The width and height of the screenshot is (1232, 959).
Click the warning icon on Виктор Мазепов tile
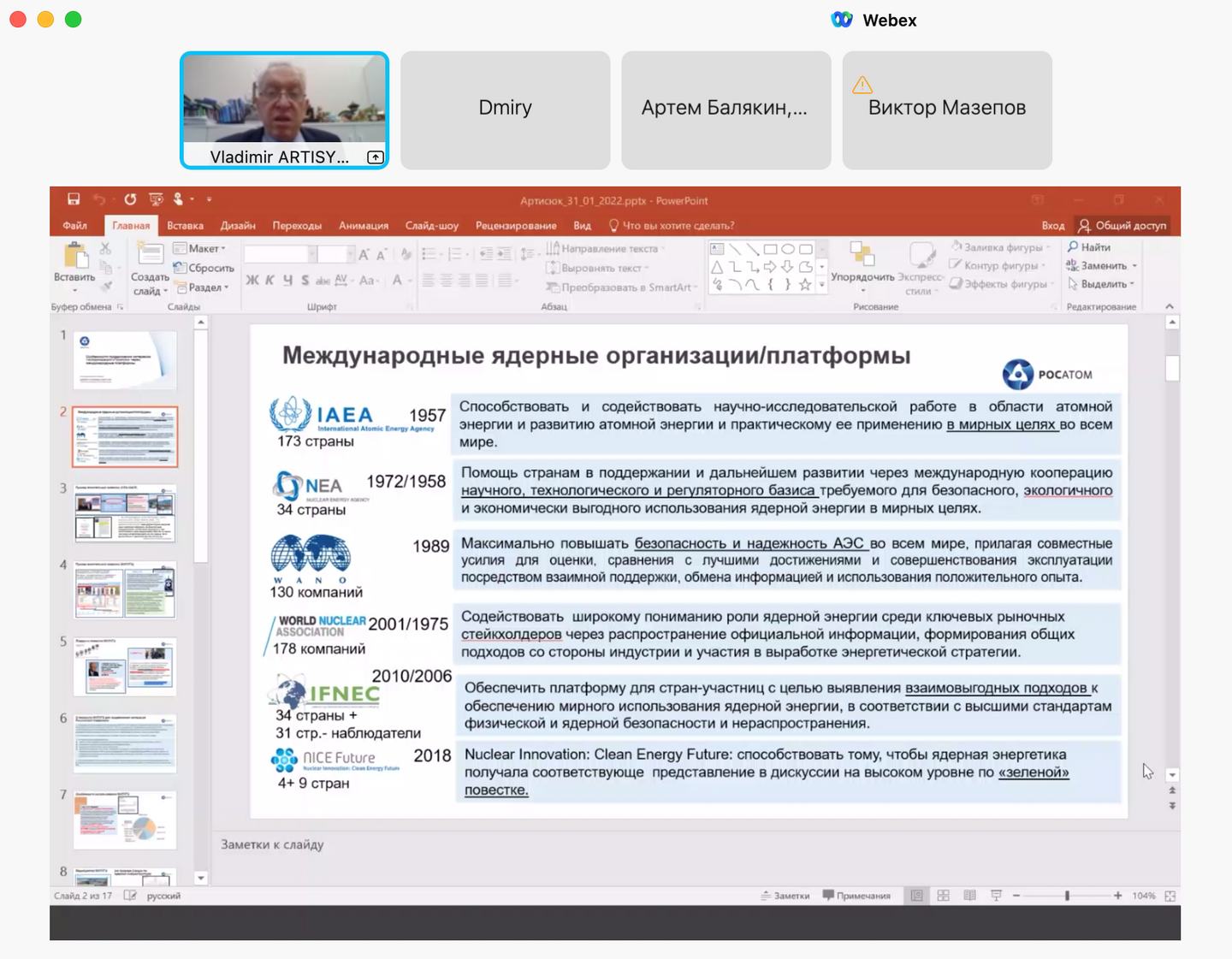pos(862,85)
